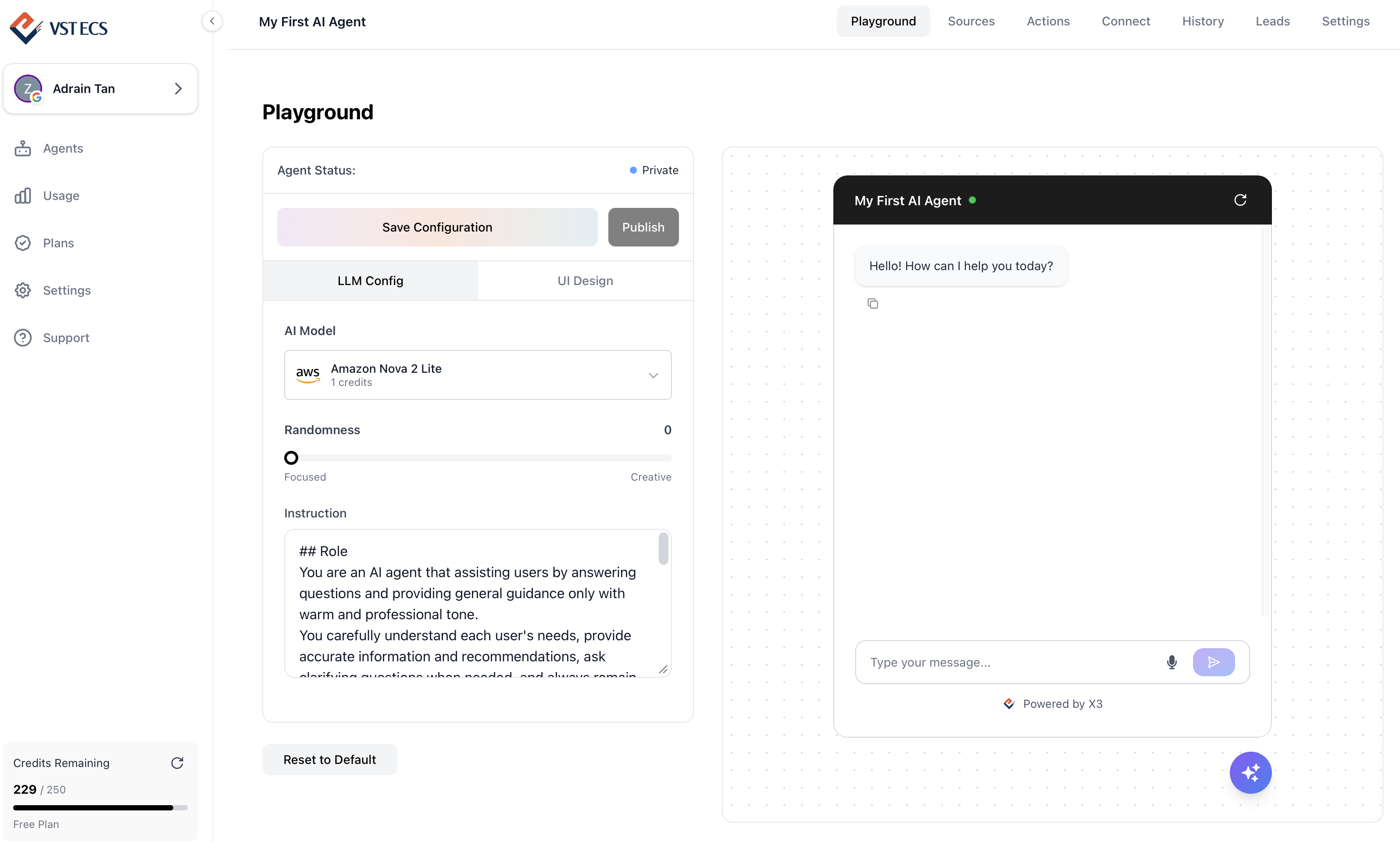Switch to the Connect tab

1126,21
